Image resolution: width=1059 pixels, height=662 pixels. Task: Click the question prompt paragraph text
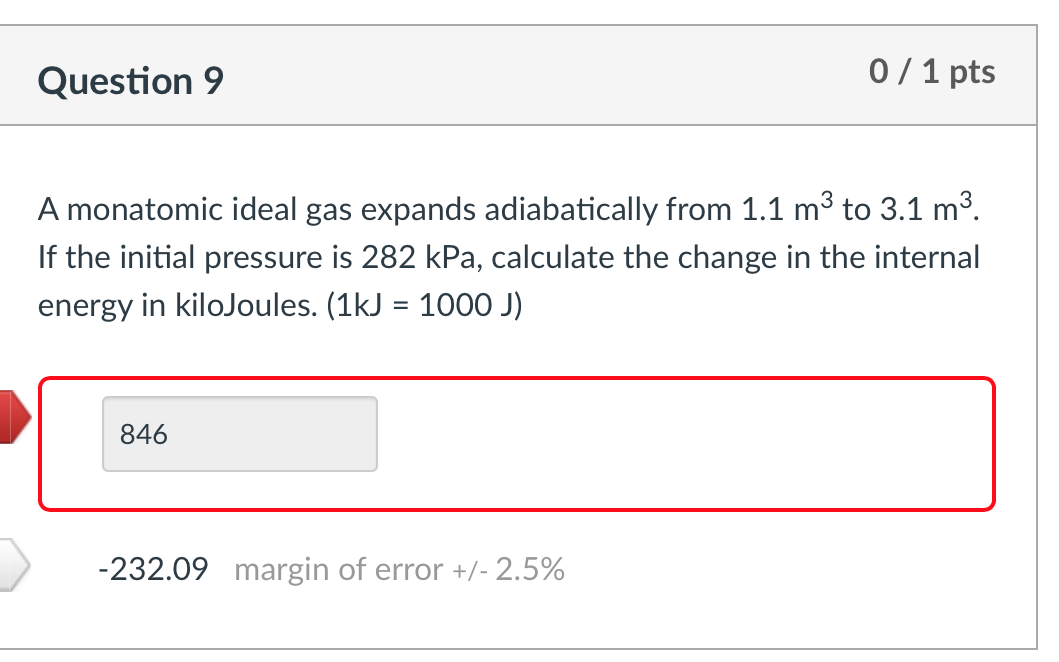click(500, 255)
